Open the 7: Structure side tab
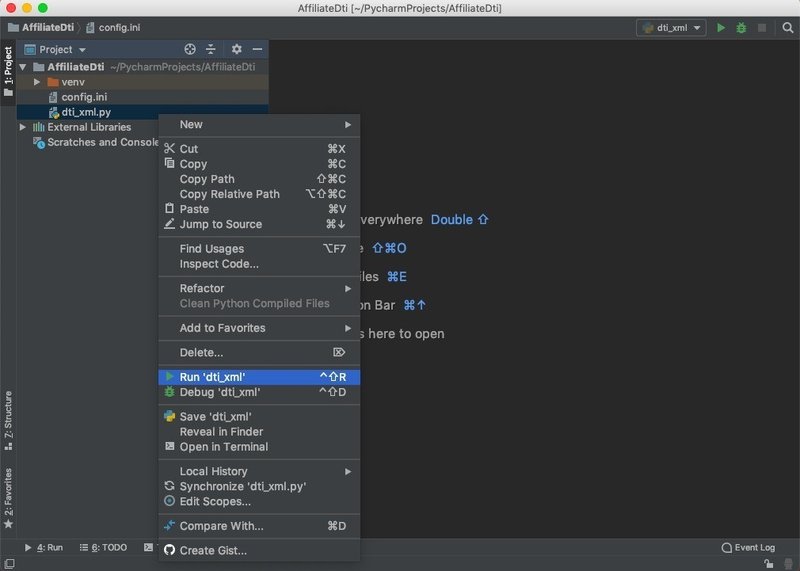Screen dimensions: 800x571 point(8,420)
